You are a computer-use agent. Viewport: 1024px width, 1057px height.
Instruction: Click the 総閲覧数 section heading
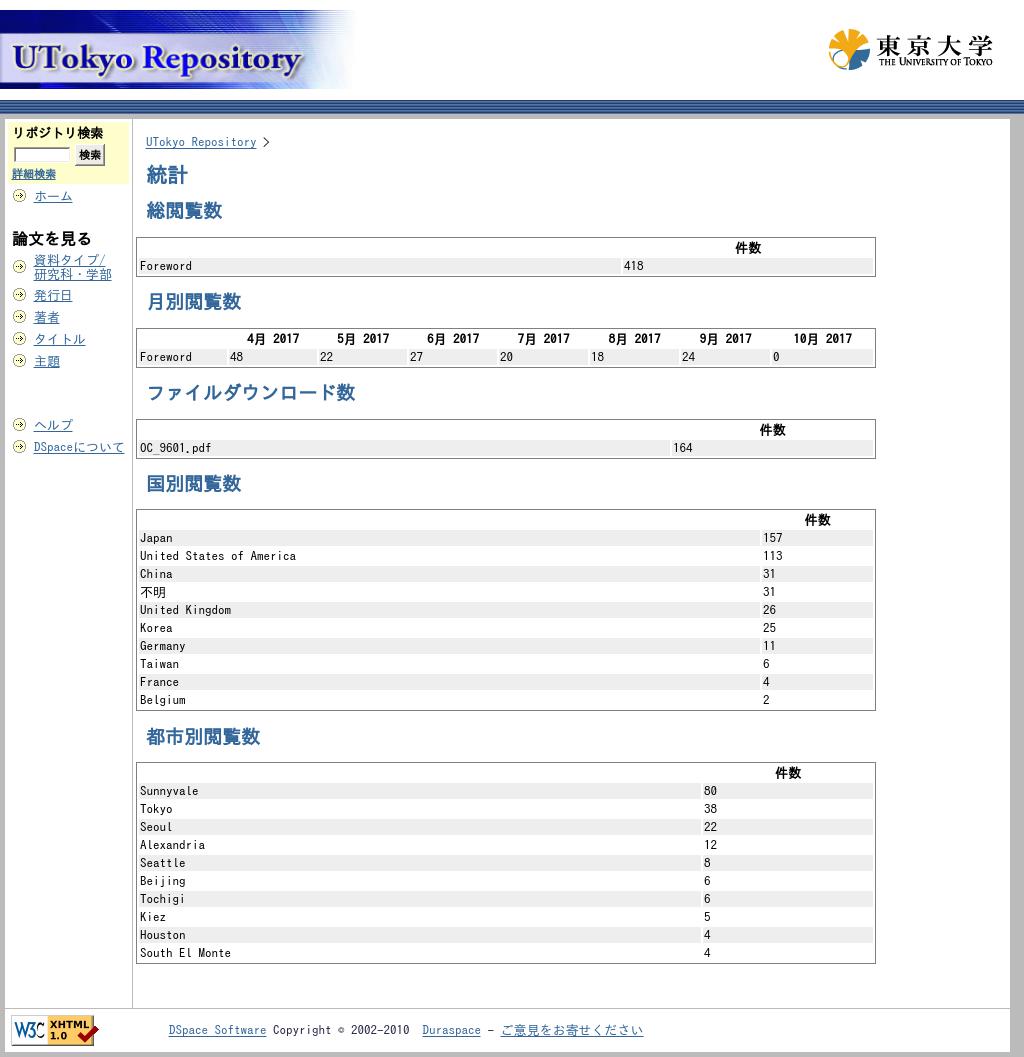[x=184, y=210]
